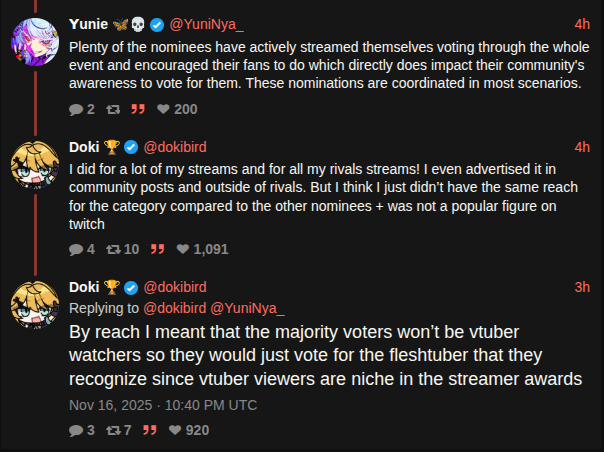Image resolution: width=604 pixels, height=452 pixels.
Task: Click quote icon on Doki's bottom tweet
Action: 149,430
